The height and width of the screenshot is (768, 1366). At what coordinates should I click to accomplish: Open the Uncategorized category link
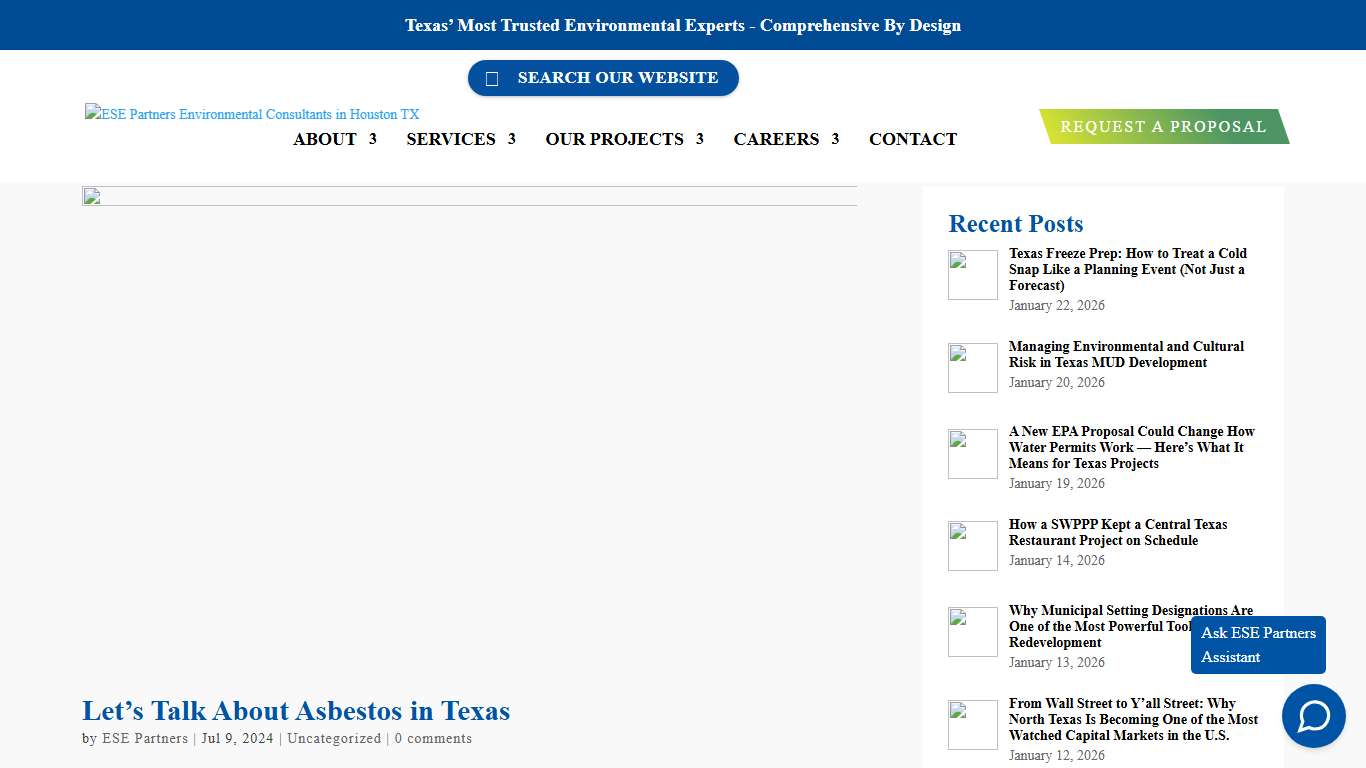point(333,738)
